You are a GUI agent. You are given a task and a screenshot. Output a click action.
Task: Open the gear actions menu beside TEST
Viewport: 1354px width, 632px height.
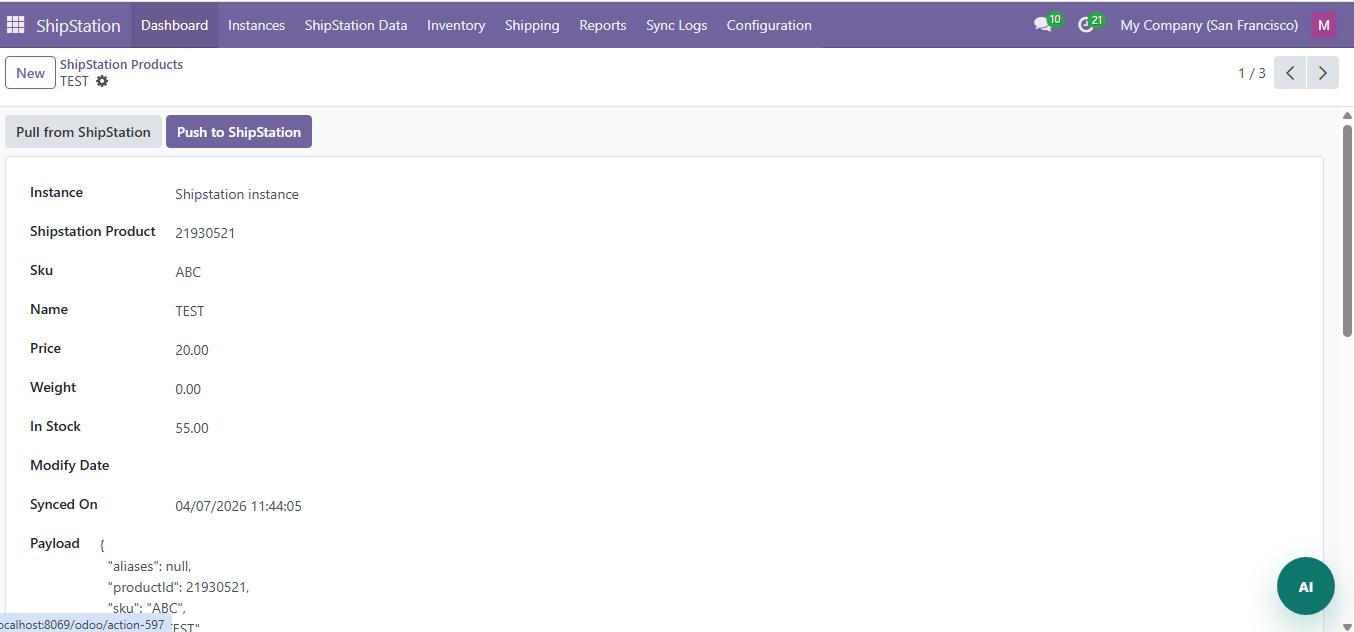click(102, 81)
